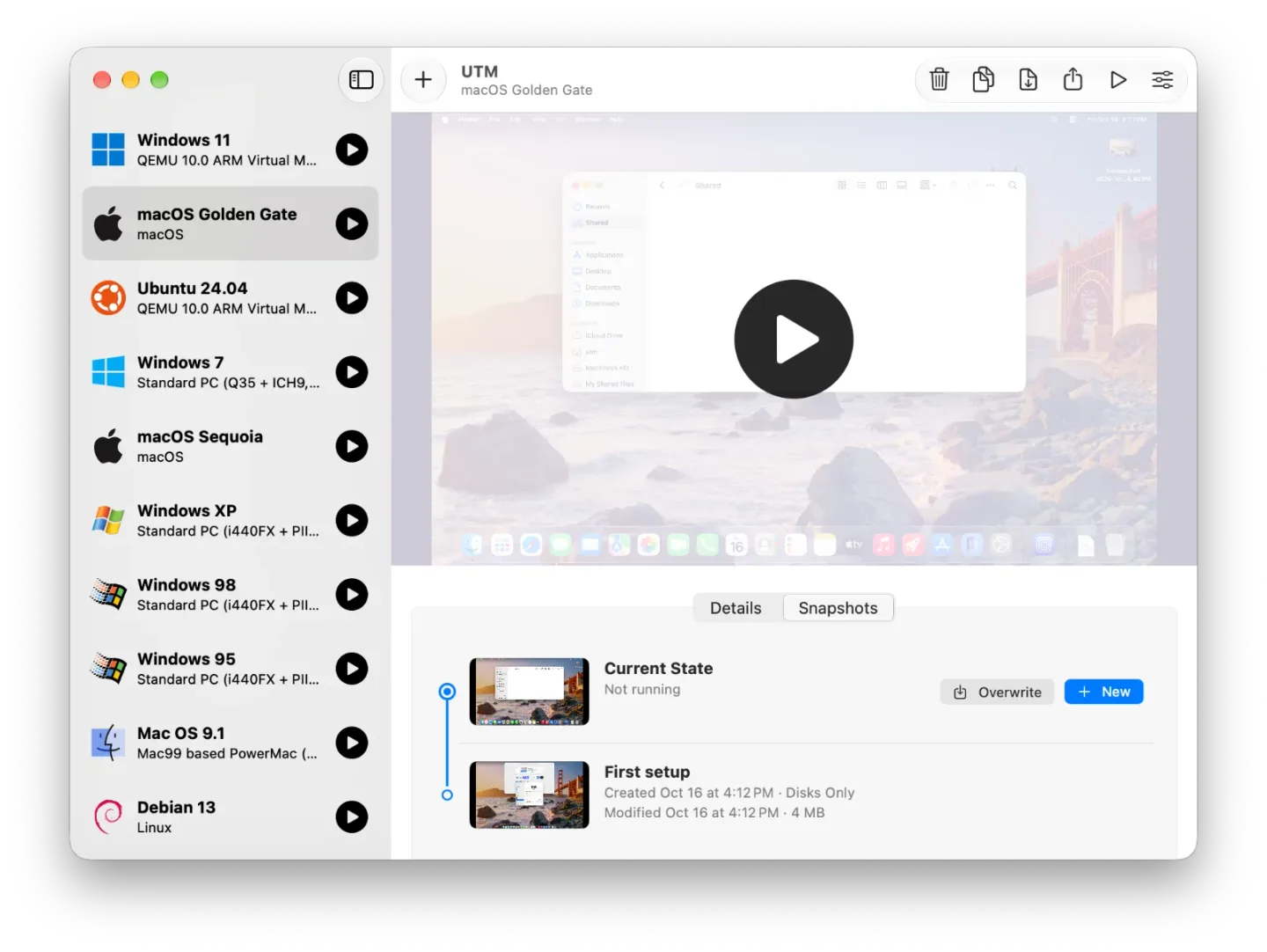The height and width of the screenshot is (952, 1267).
Task: Launch the Windows 98 VM play button
Action: [352, 595]
